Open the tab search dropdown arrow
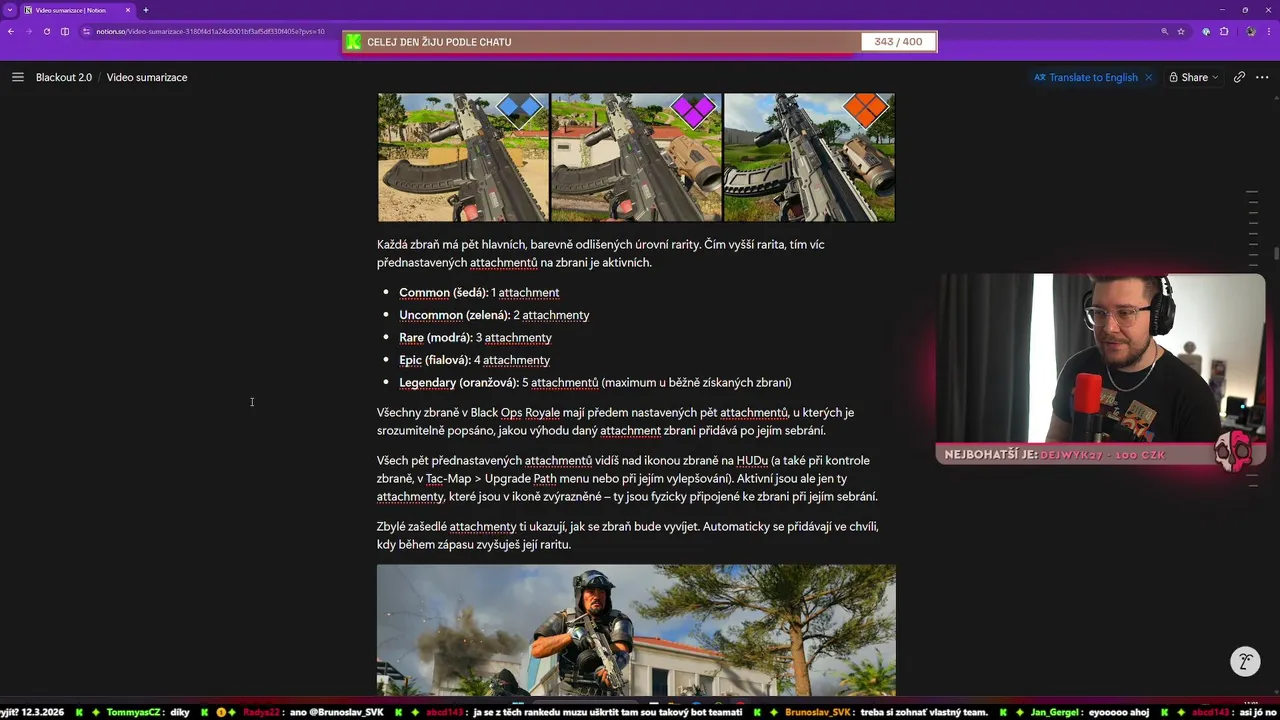Screen dimensions: 1280x720 (x=8, y=10)
